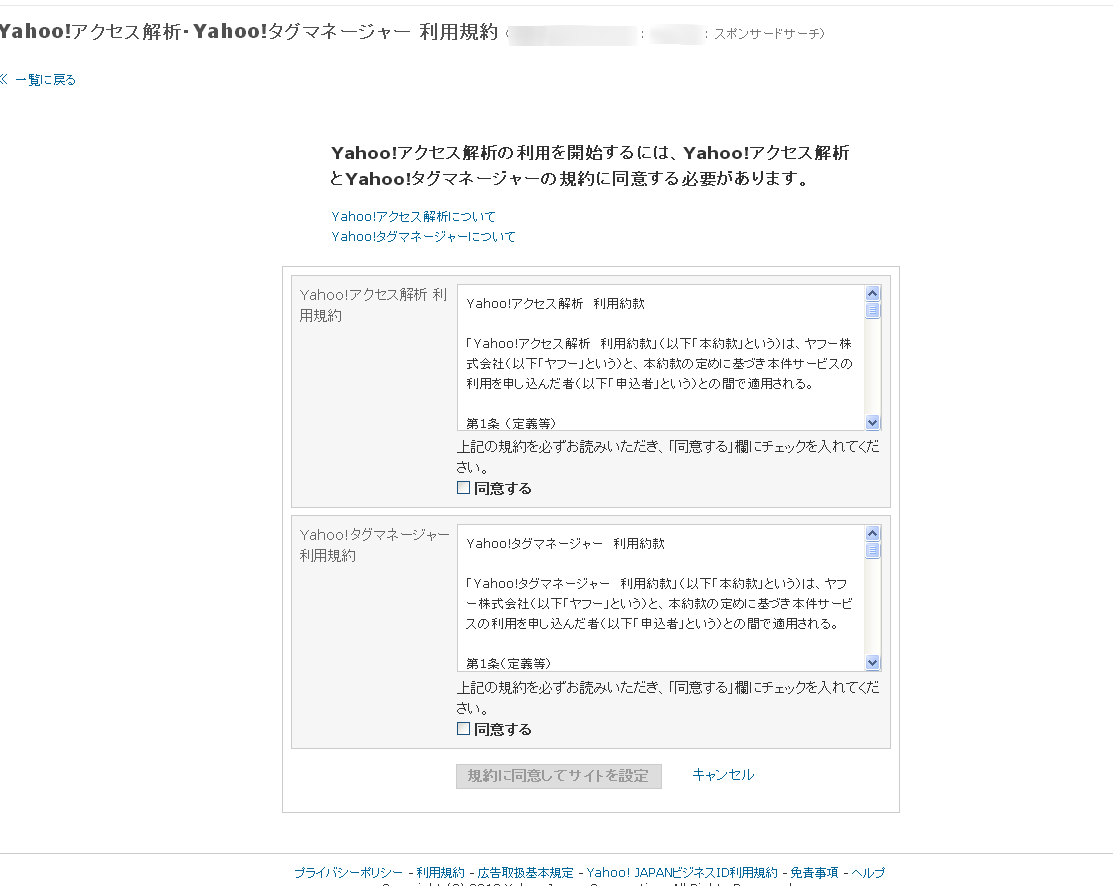
Task: Click down arrow in アクセス解析 terms scrollbar
Action: coord(872,422)
